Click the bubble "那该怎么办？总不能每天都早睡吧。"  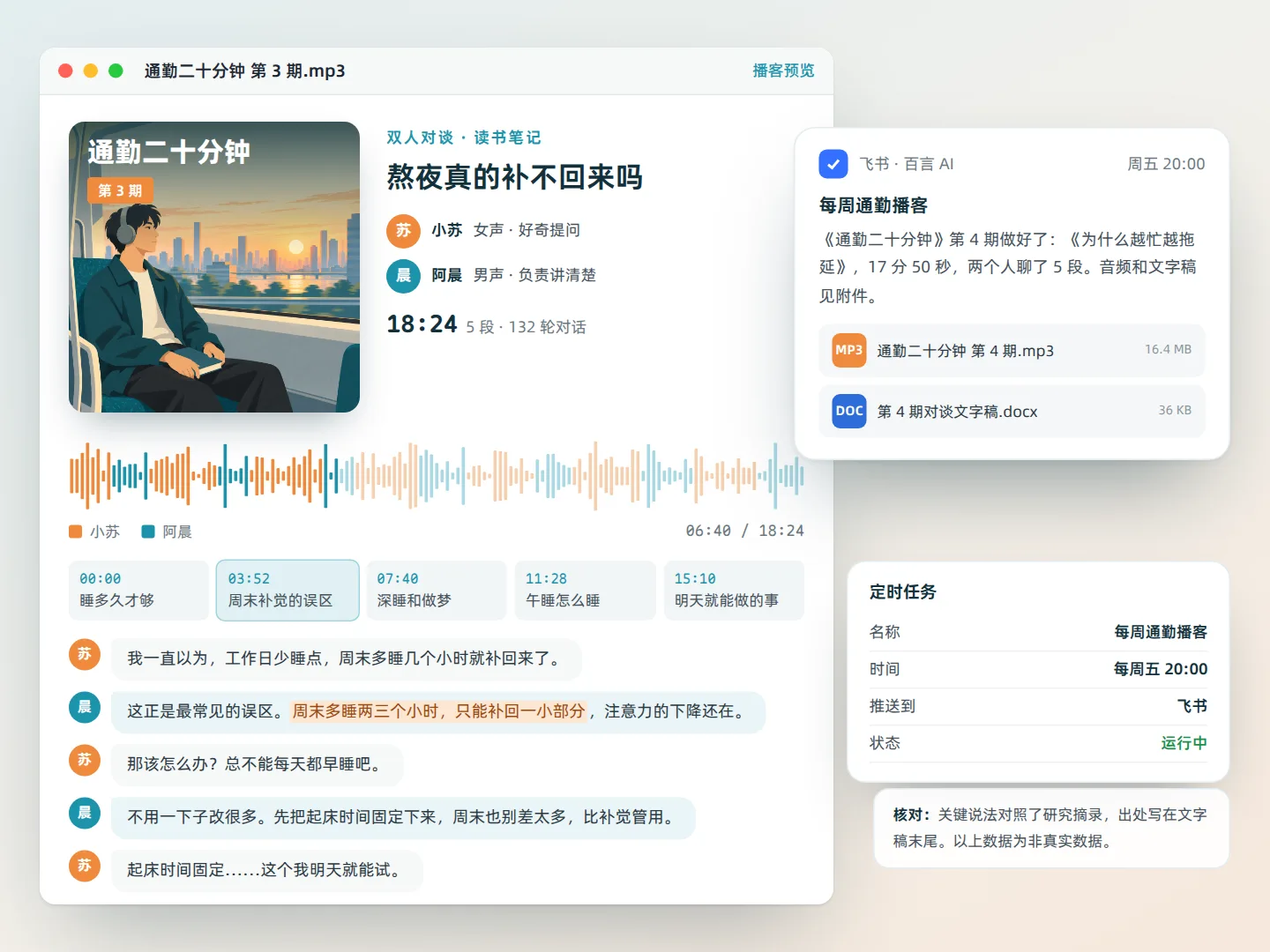(257, 764)
